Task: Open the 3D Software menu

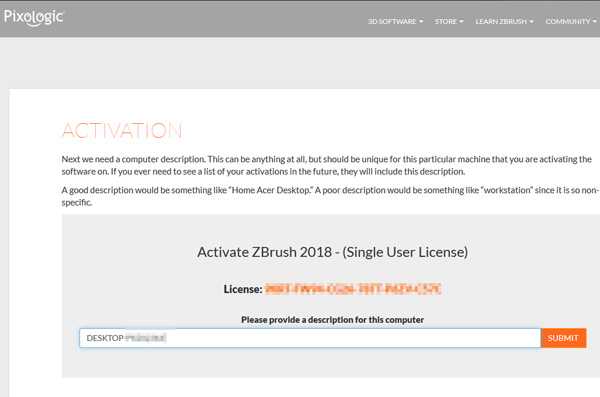Action: (x=395, y=21)
